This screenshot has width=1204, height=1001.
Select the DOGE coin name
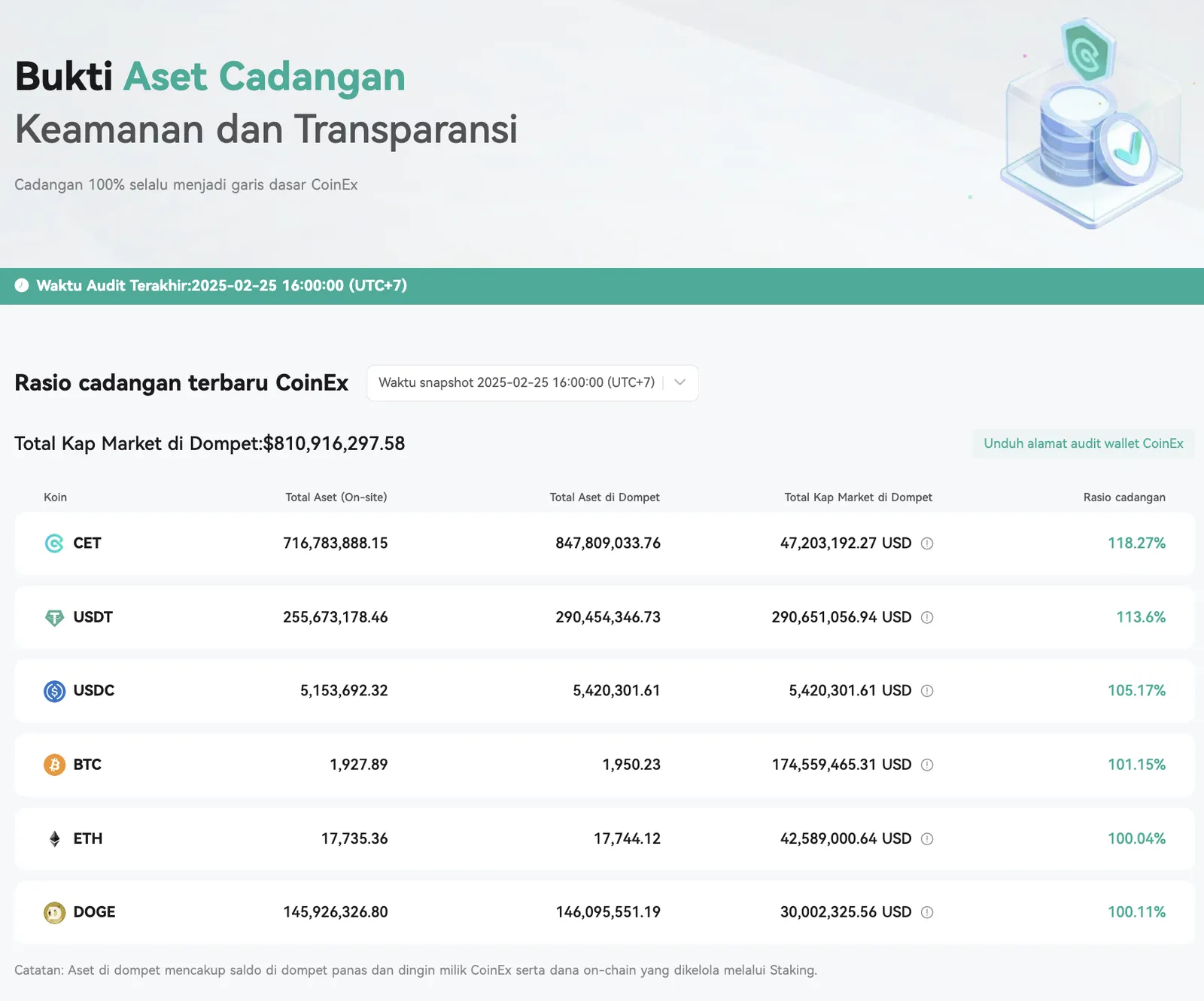95,912
